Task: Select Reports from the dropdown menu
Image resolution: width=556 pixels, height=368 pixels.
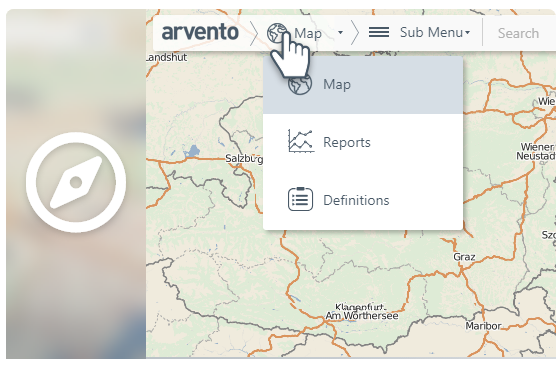Action: tap(363, 143)
